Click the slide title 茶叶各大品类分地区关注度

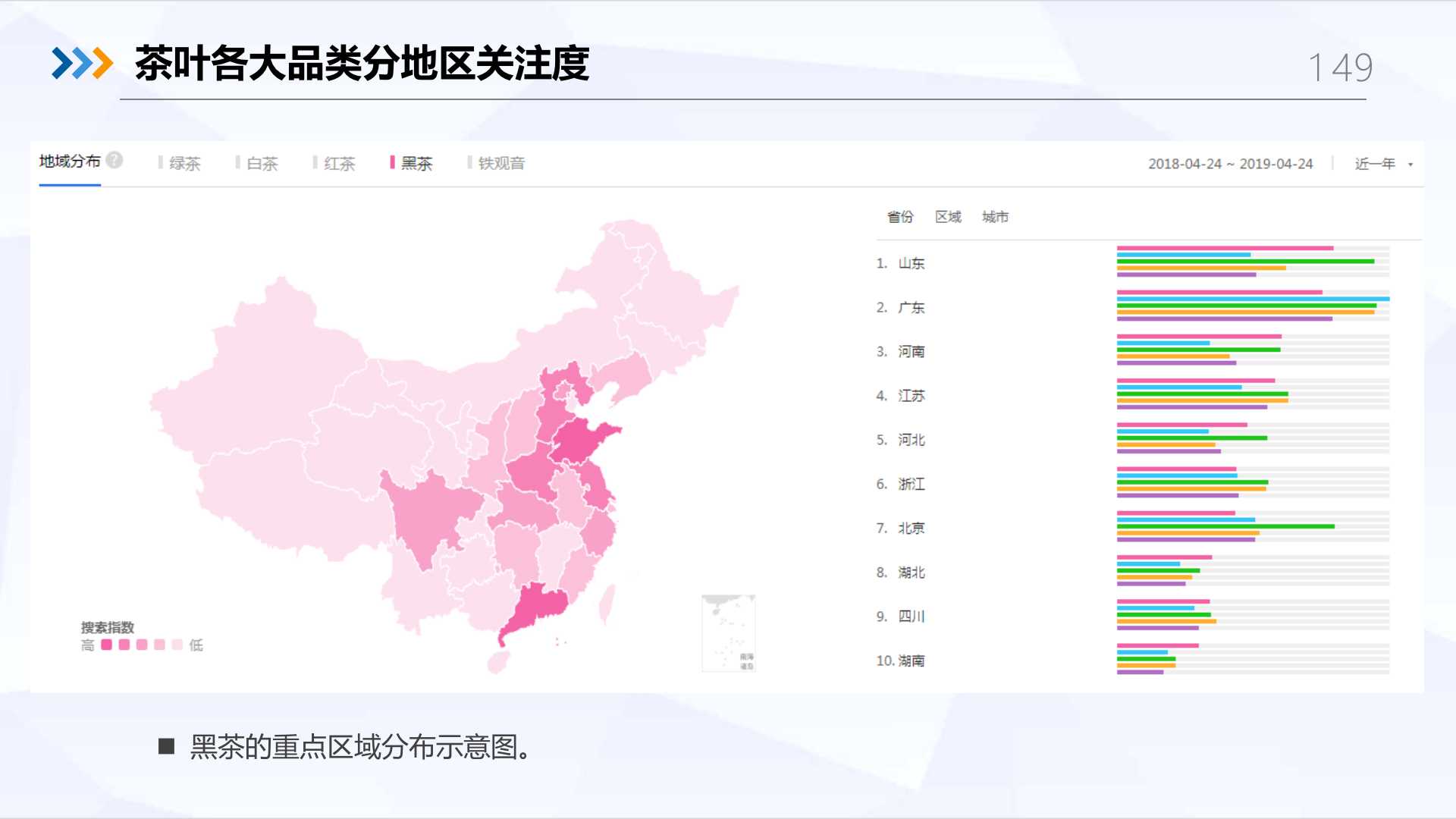coord(362,63)
